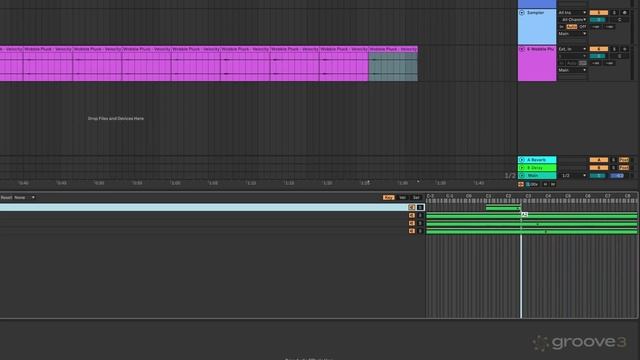This screenshot has height=360, width=640.
Task: Select the grayed-out last Wobble Pluck clip
Action: 393,64
